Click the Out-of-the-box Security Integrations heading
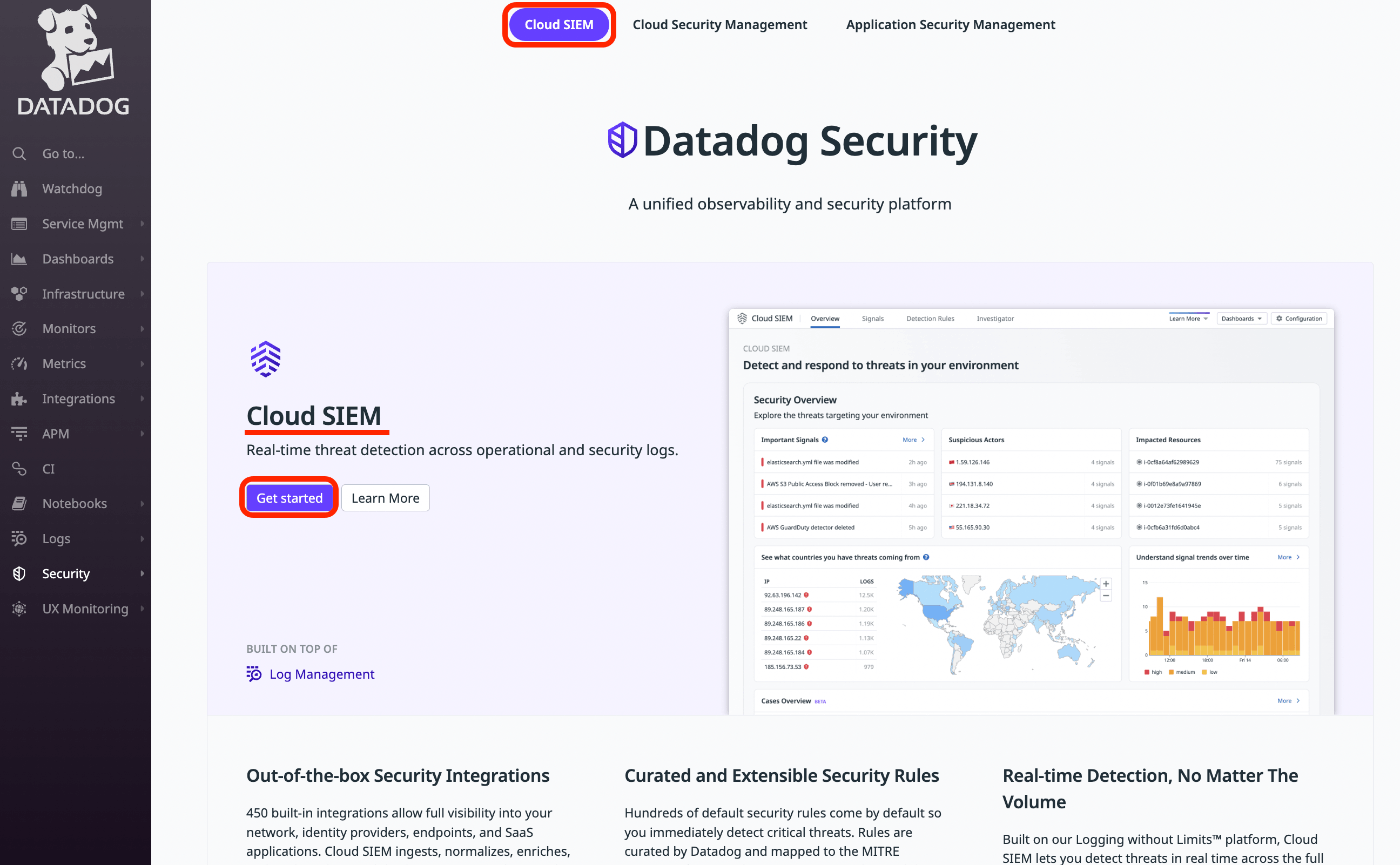 click(x=398, y=775)
